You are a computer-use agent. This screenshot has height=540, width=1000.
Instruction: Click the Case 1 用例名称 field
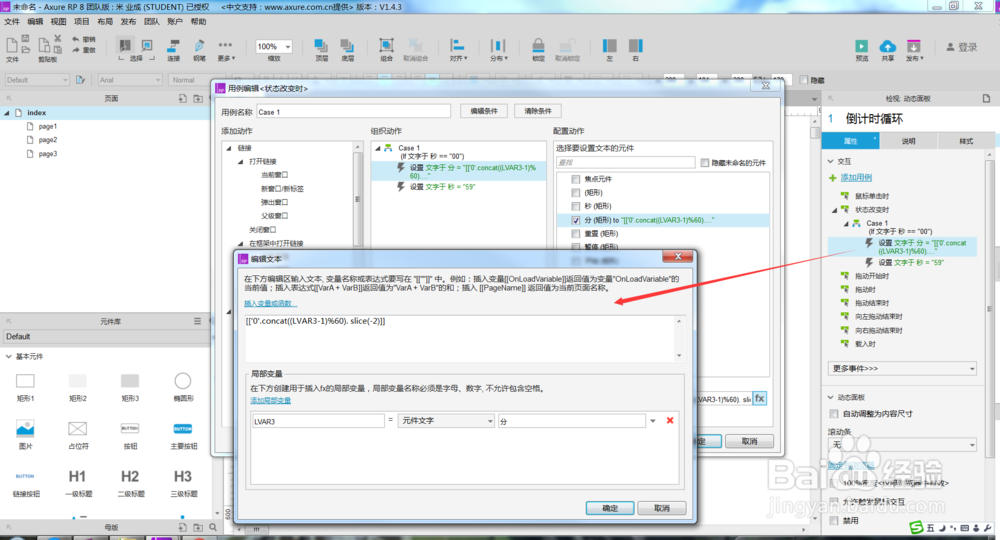click(353, 112)
